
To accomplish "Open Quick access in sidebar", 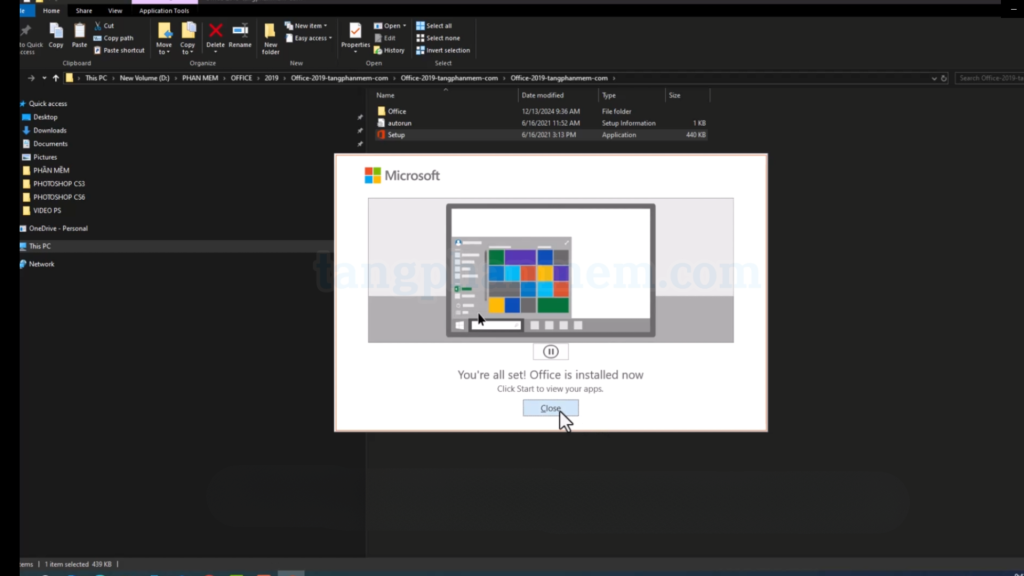I will (x=48, y=103).
